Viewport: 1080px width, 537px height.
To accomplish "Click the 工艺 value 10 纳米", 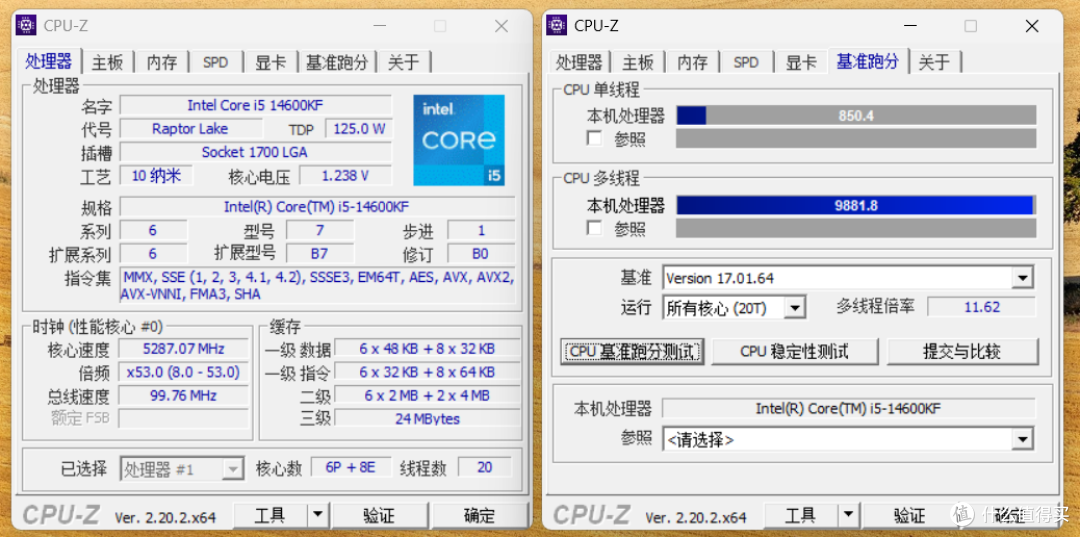I will [156, 176].
